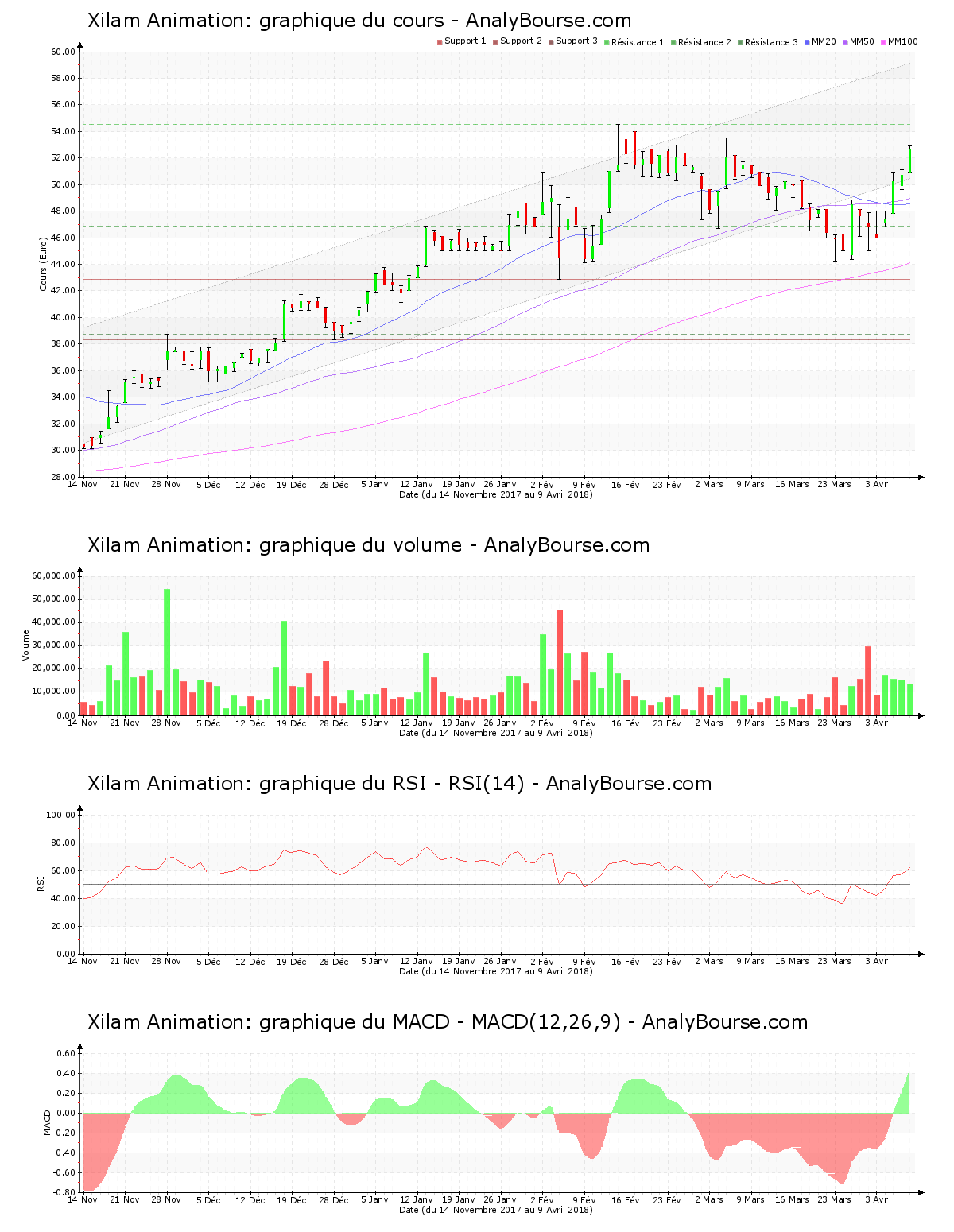Click the 'graphique du RSI - RSI(14)' title
The height and width of the screenshot is (1232, 954).
pyautogui.click(x=399, y=784)
